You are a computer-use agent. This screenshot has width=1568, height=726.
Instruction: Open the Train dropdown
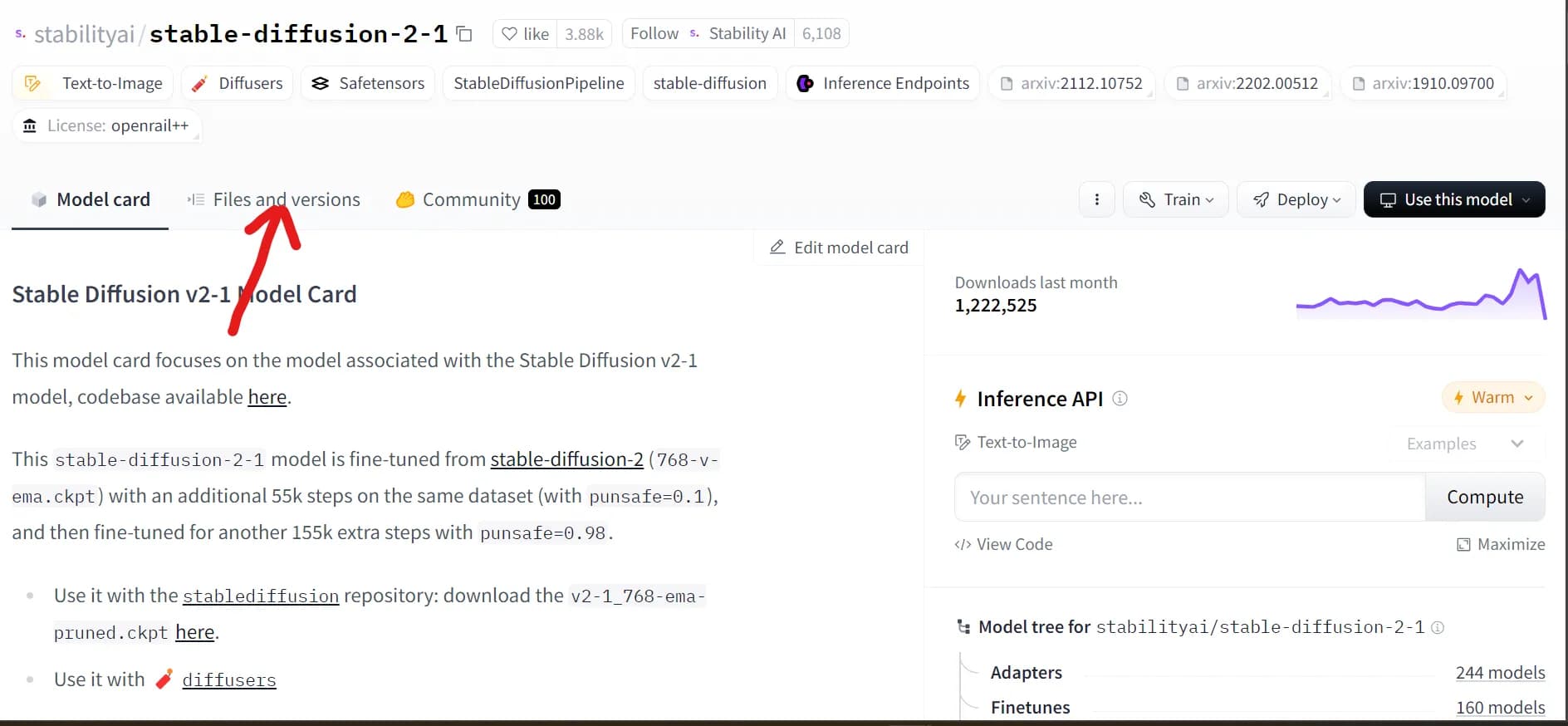click(1175, 199)
